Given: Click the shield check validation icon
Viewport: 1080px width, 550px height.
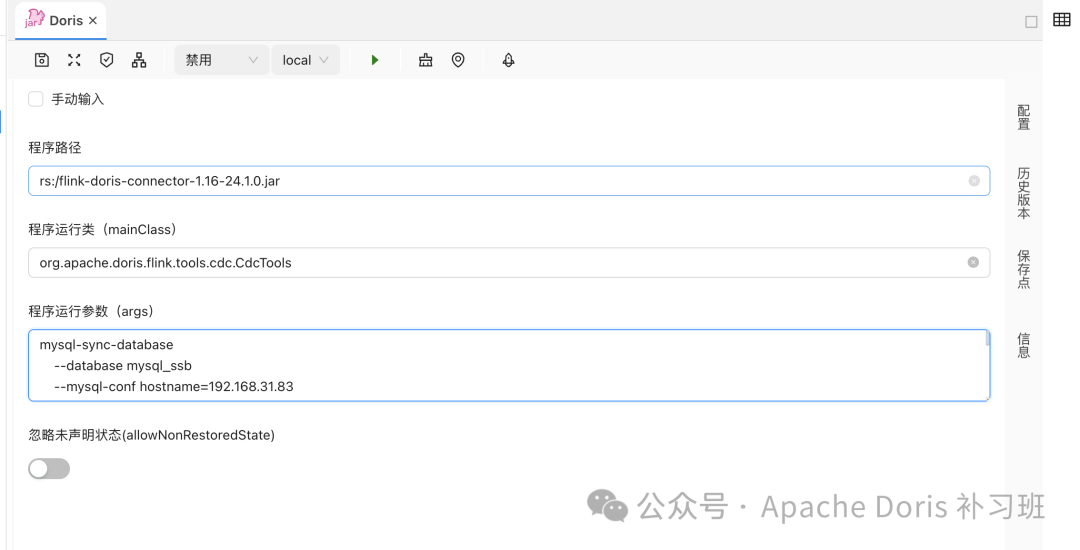Looking at the screenshot, I should (107, 60).
